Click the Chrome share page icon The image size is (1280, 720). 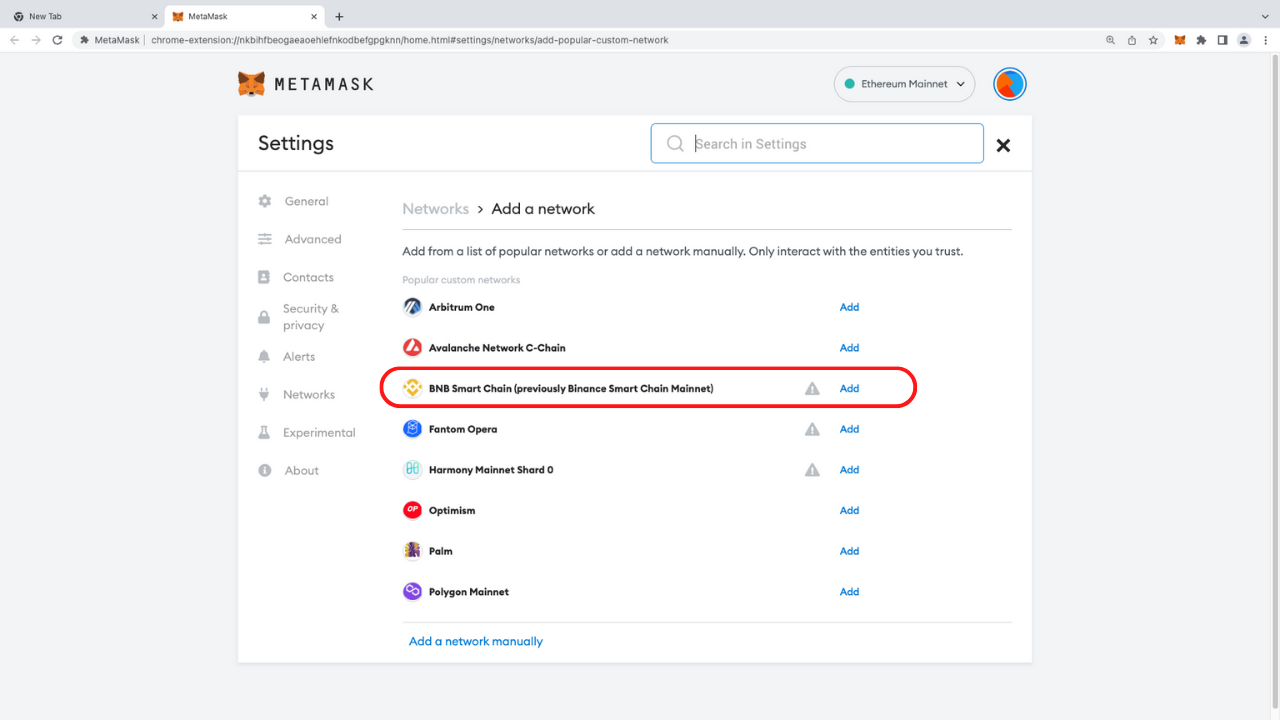pyautogui.click(x=1132, y=40)
